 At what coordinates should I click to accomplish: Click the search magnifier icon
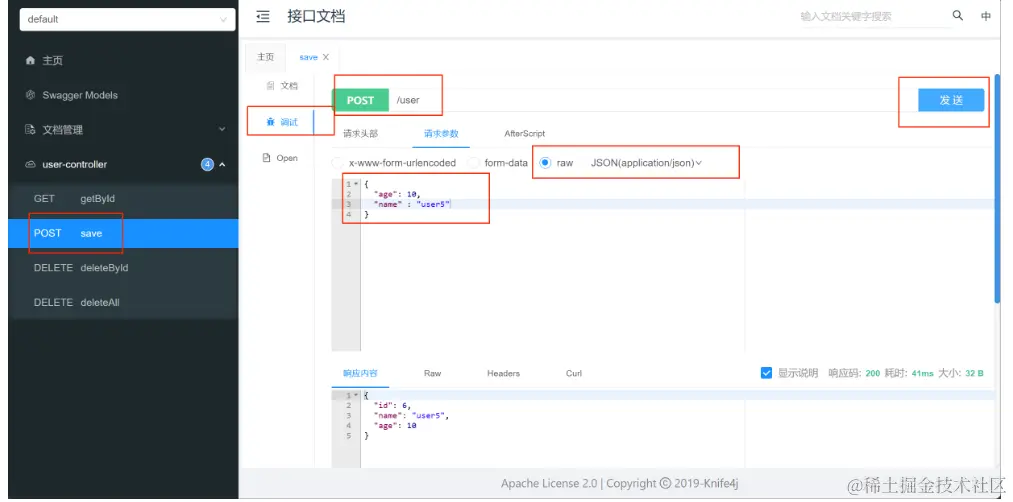(x=957, y=16)
